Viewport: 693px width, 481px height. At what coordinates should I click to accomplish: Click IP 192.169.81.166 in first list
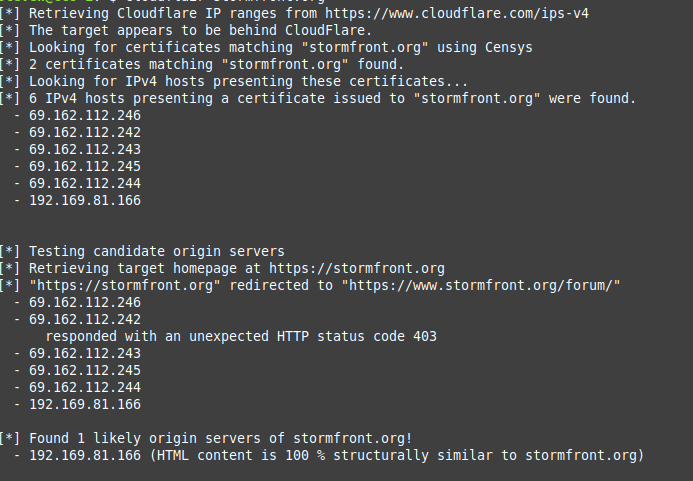pyautogui.click(x=85, y=200)
